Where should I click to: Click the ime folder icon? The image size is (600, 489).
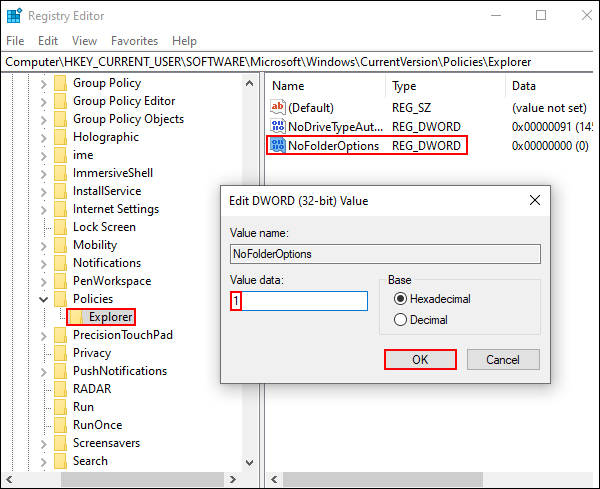[60, 155]
